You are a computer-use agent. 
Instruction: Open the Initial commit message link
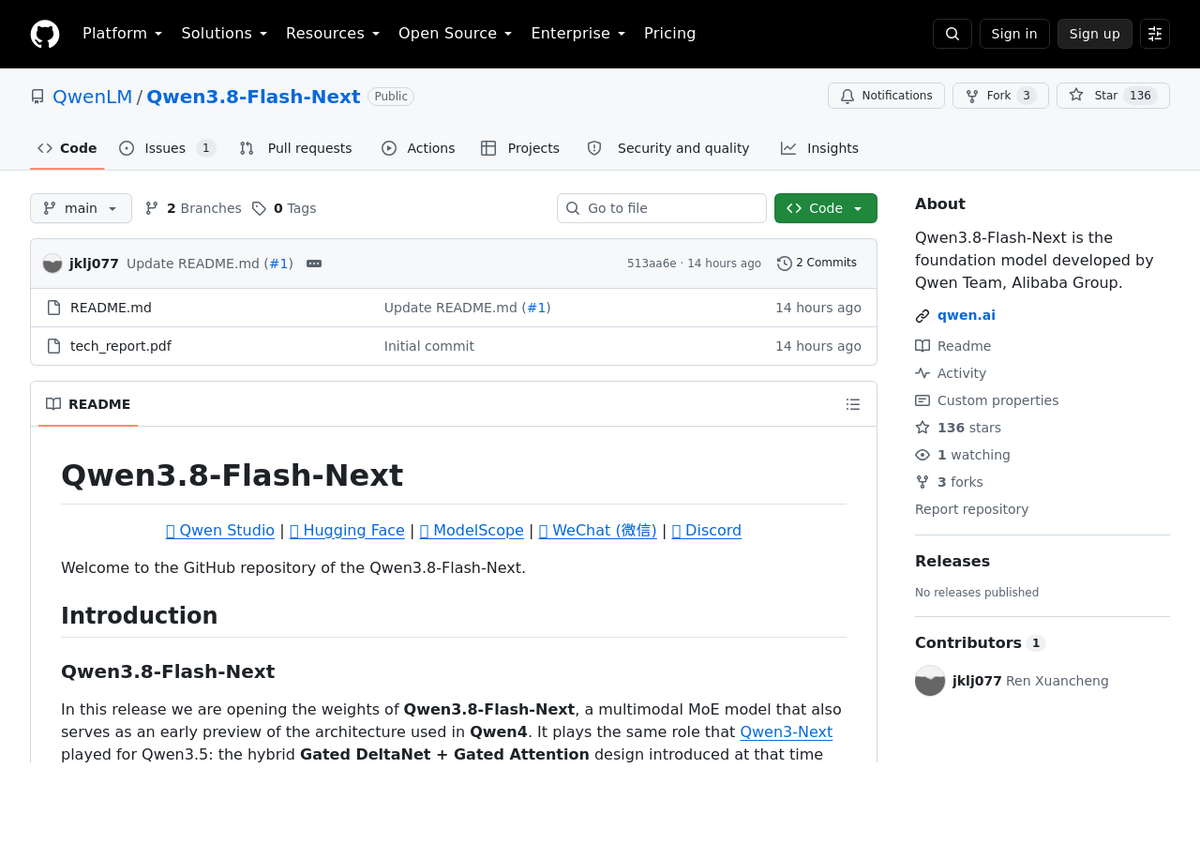point(429,346)
